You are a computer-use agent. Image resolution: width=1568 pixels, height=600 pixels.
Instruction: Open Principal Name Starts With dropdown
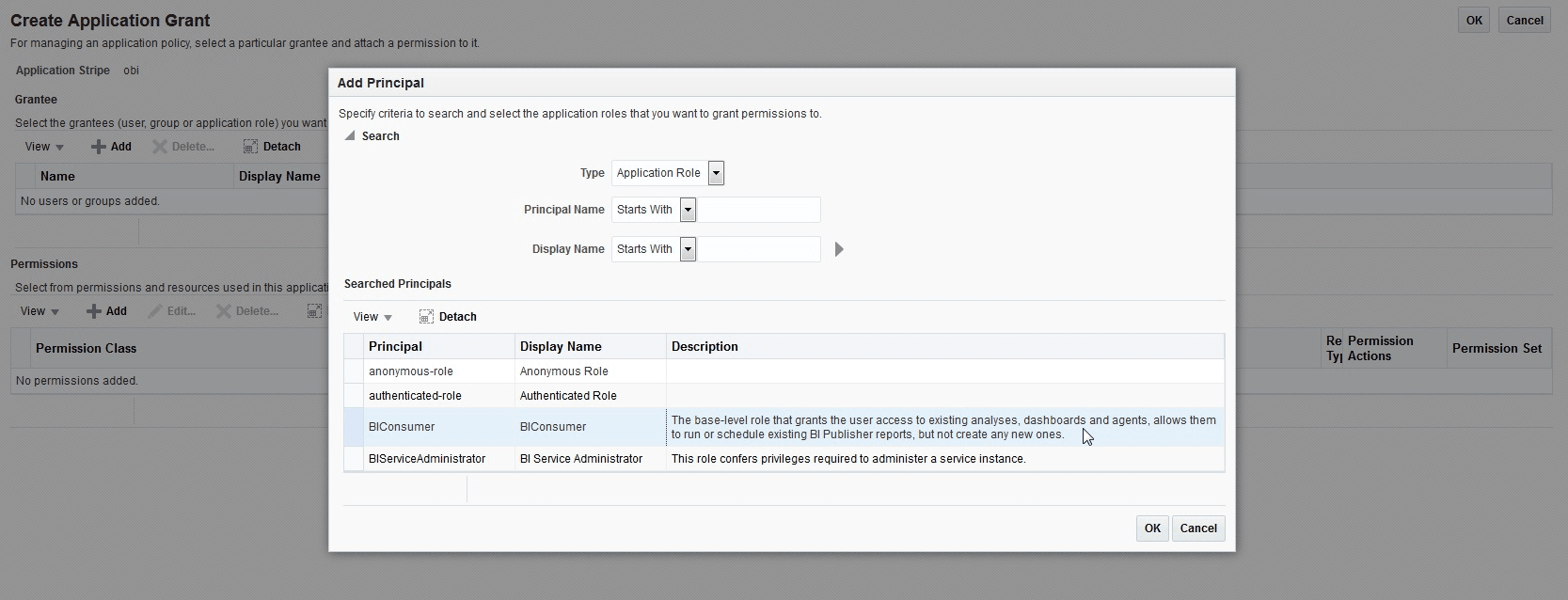click(x=688, y=210)
